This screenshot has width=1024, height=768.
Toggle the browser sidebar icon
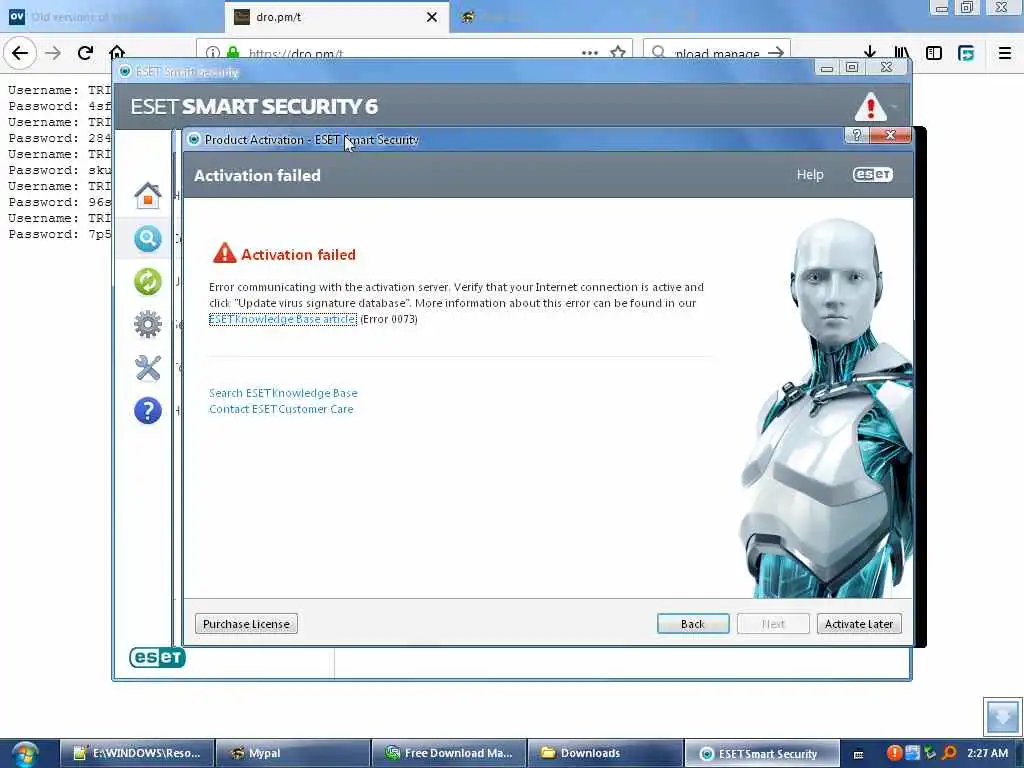coord(934,53)
